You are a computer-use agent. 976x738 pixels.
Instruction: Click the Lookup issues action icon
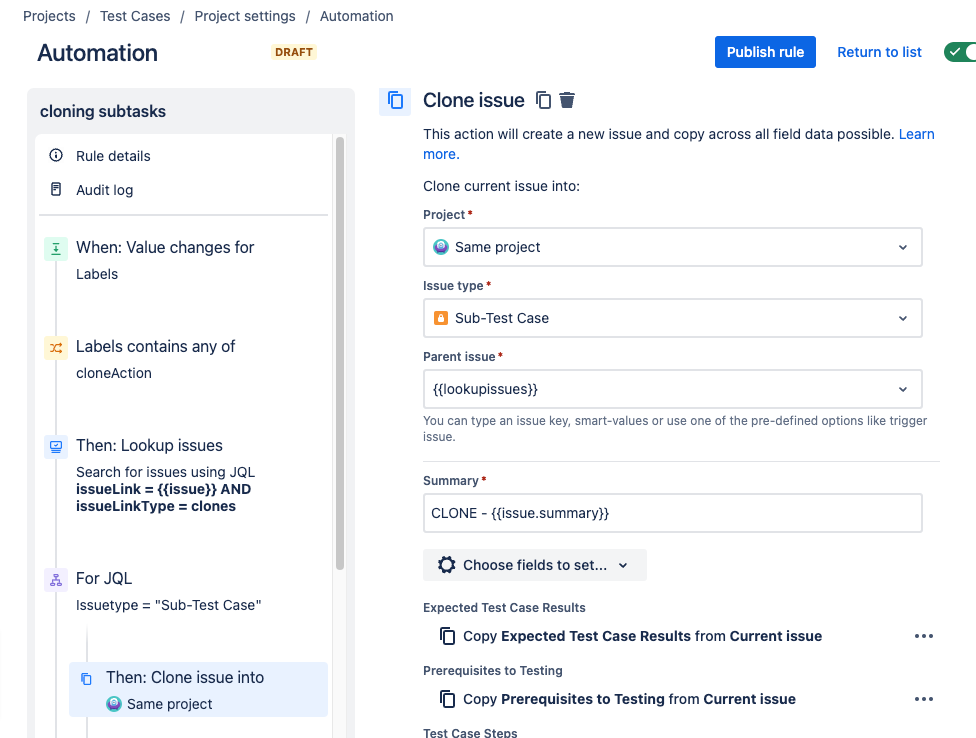tap(56, 447)
